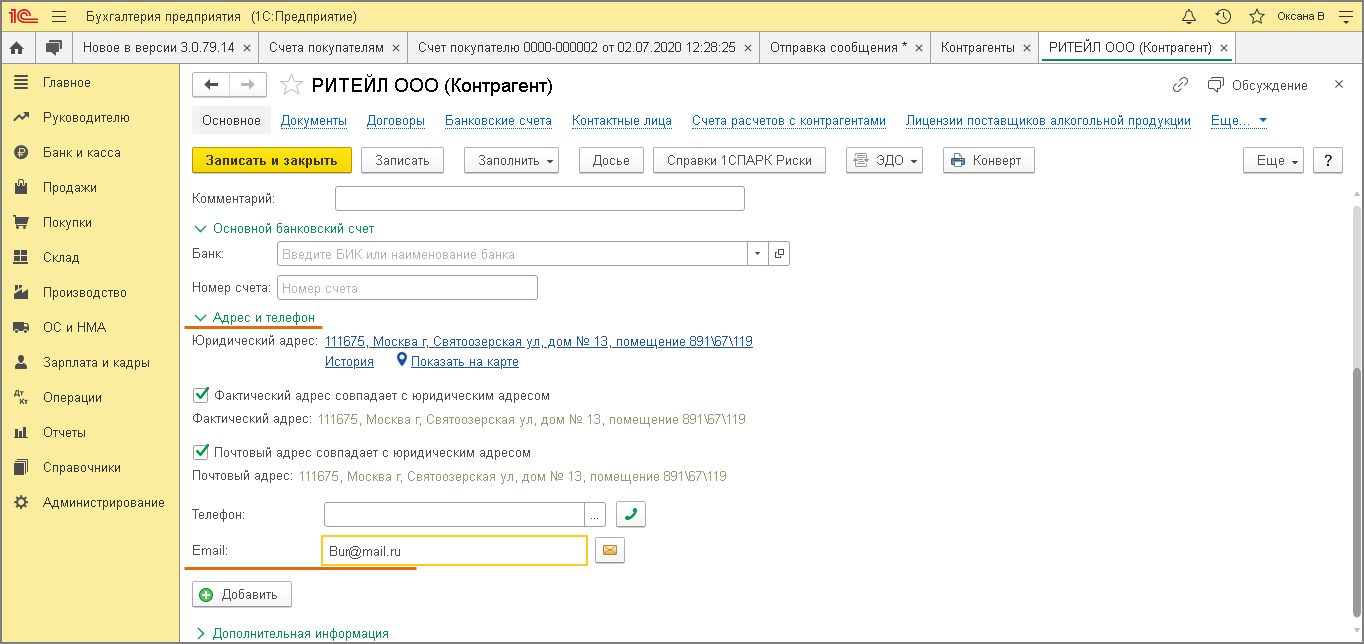Image resolution: width=1364 pixels, height=644 pixels.
Task: Open Отчеты section in sidebar
Action: (64, 432)
